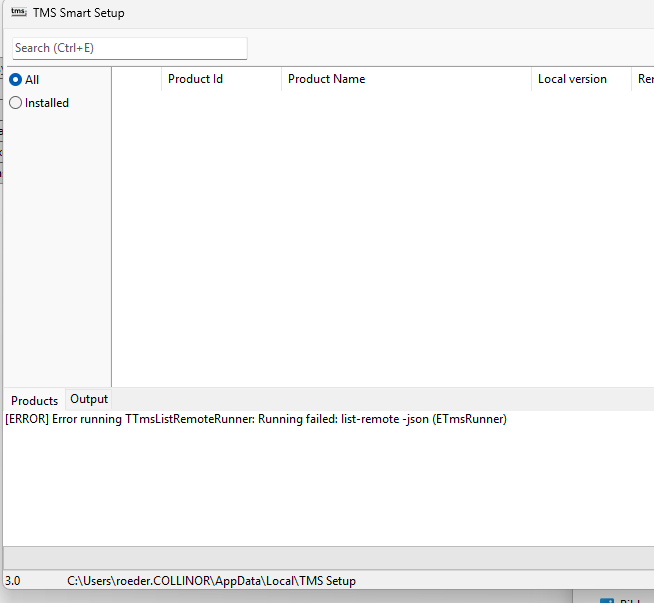Click the empty area below Installed filter
Image resolution: width=654 pixels, height=603 pixels.
[x=56, y=250]
